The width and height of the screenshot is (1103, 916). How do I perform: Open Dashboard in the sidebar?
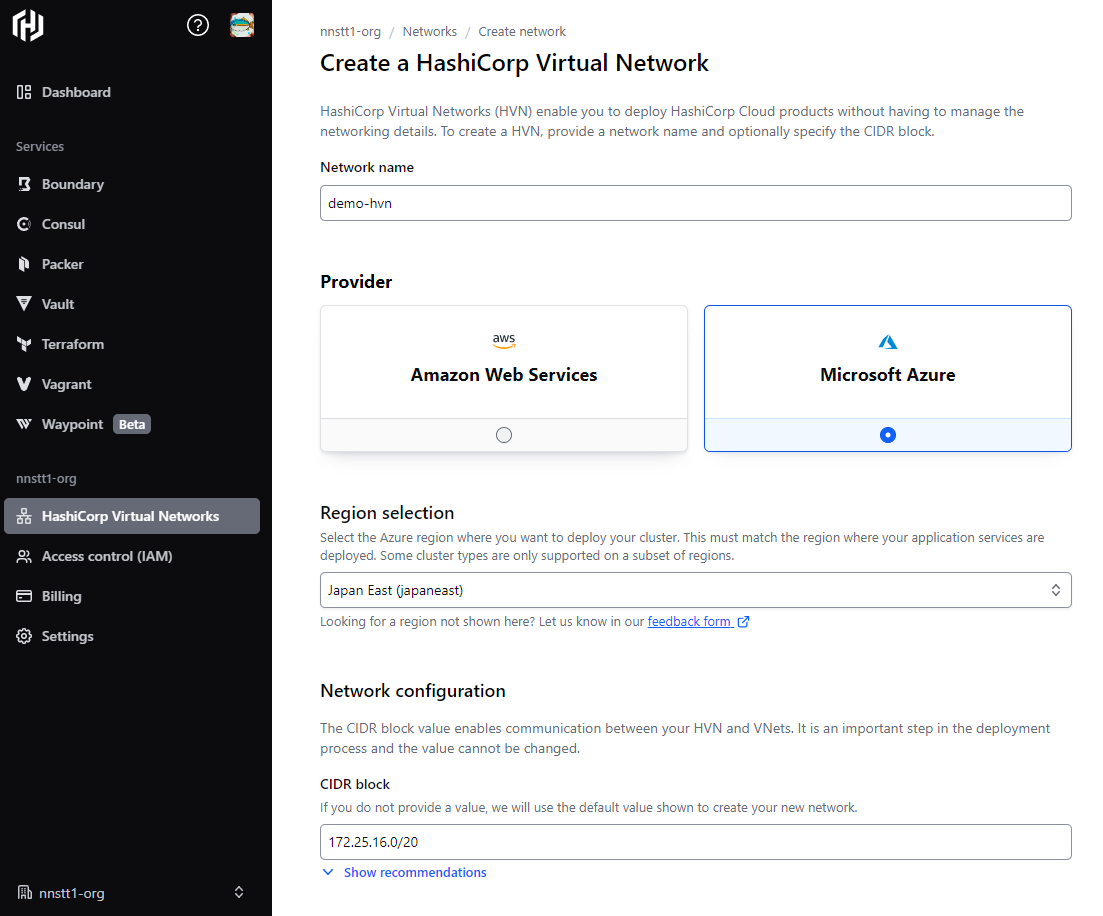(76, 92)
